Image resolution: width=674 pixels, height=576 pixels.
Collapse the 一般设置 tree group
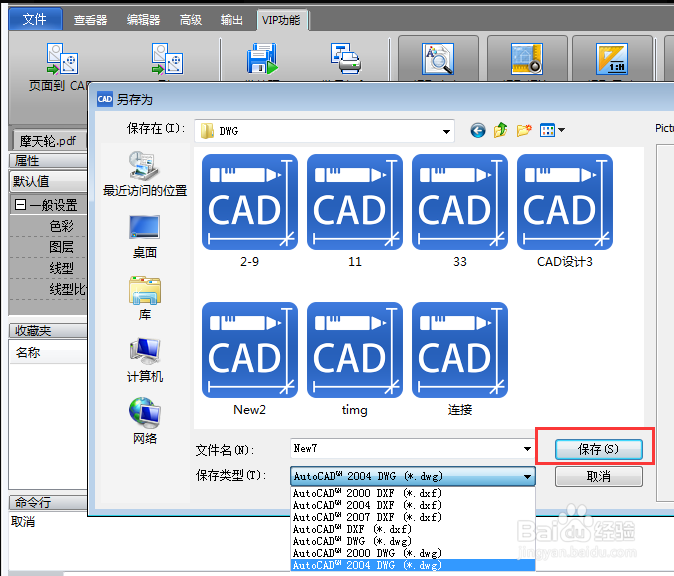[20, 205]
